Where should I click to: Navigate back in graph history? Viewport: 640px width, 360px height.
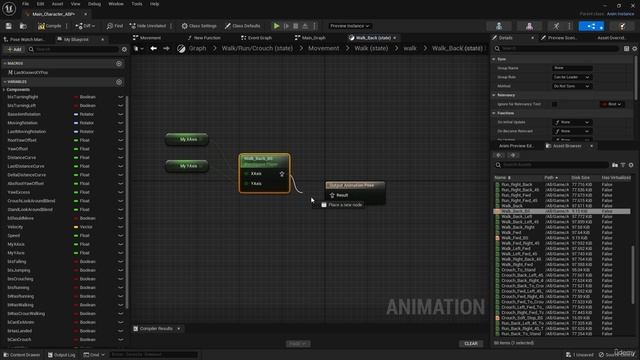[153, 49]
